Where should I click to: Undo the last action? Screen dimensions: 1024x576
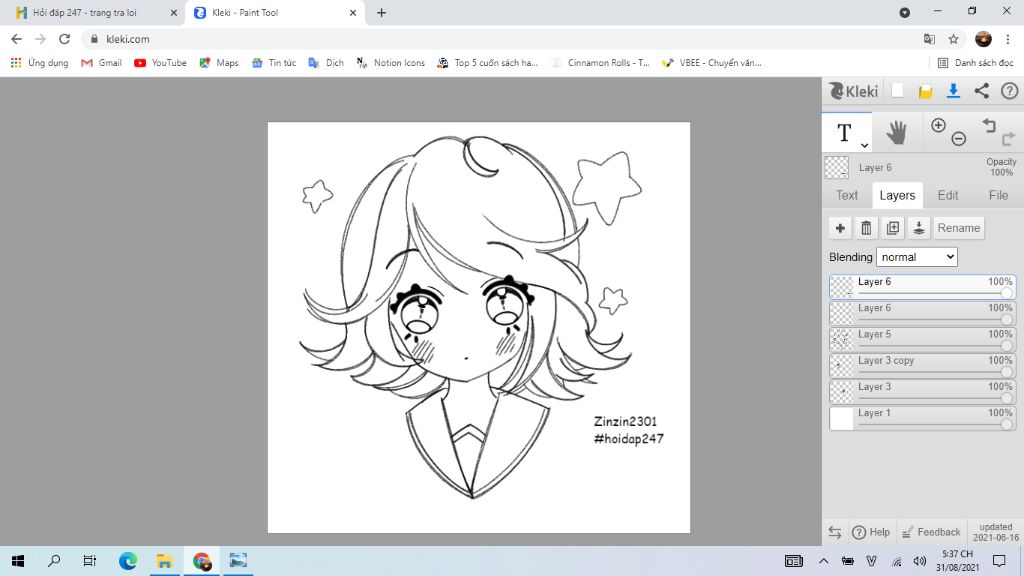(x=989, y=125)
